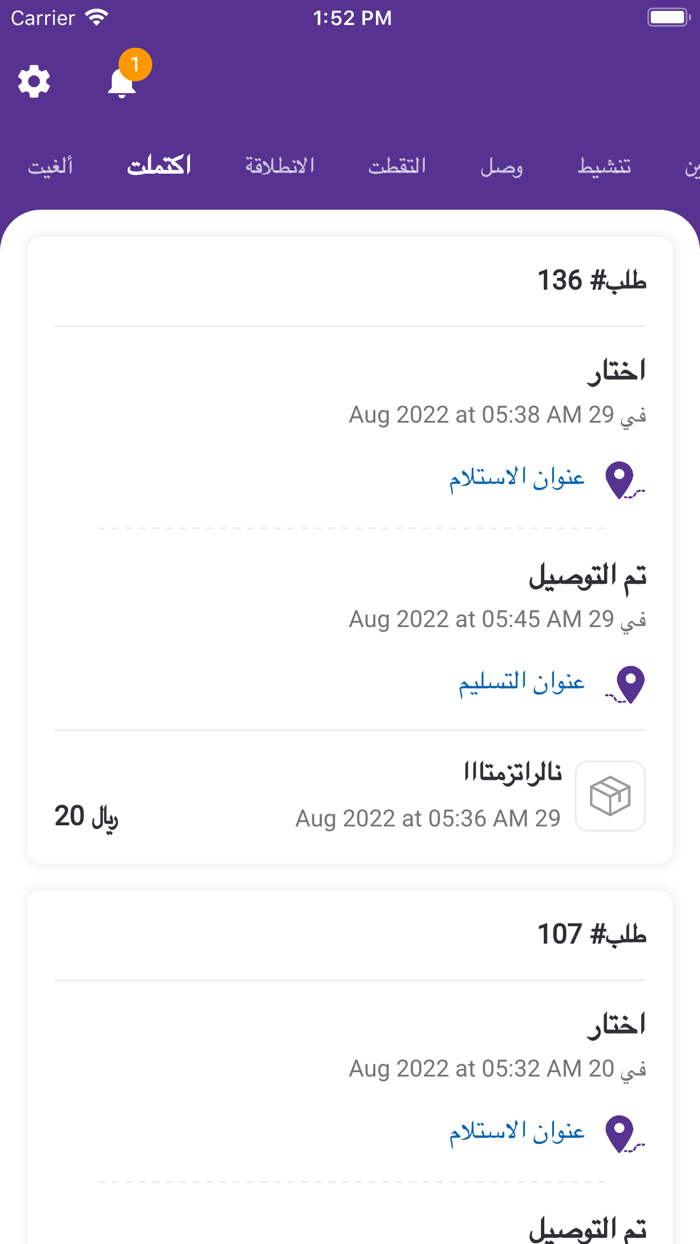Click the Wi-Fi icon in the status bar

point(96,16)
